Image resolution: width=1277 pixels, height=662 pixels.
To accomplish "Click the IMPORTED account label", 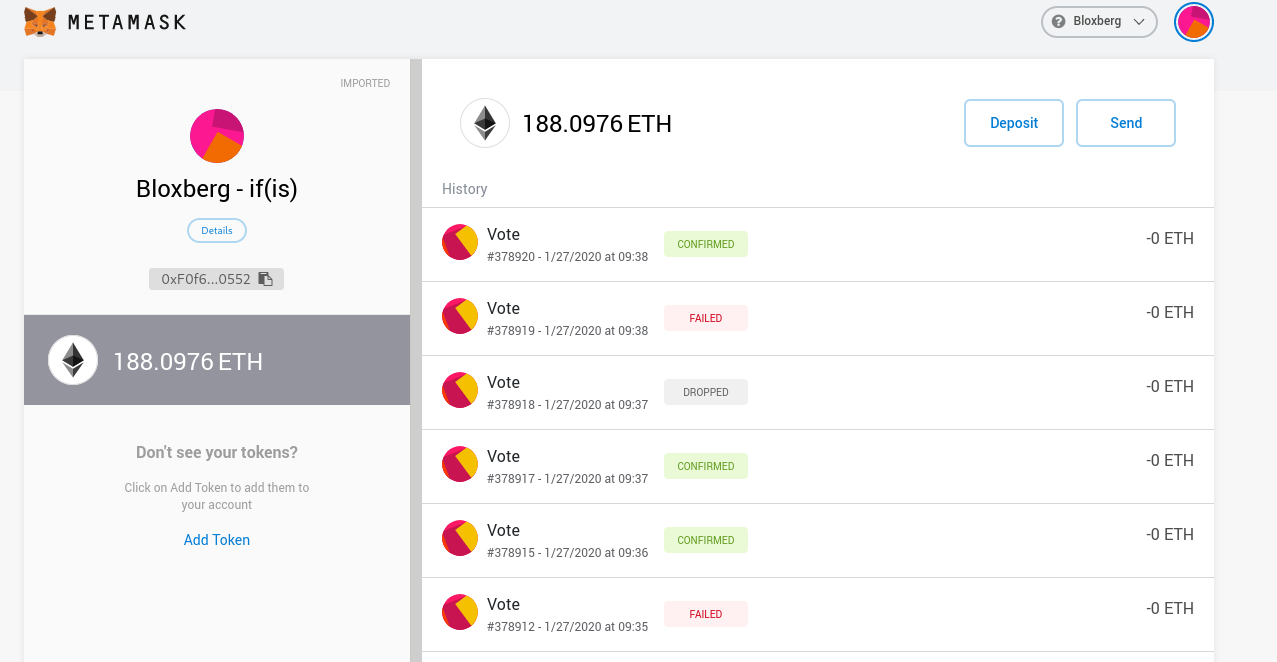I will [365, 83].
